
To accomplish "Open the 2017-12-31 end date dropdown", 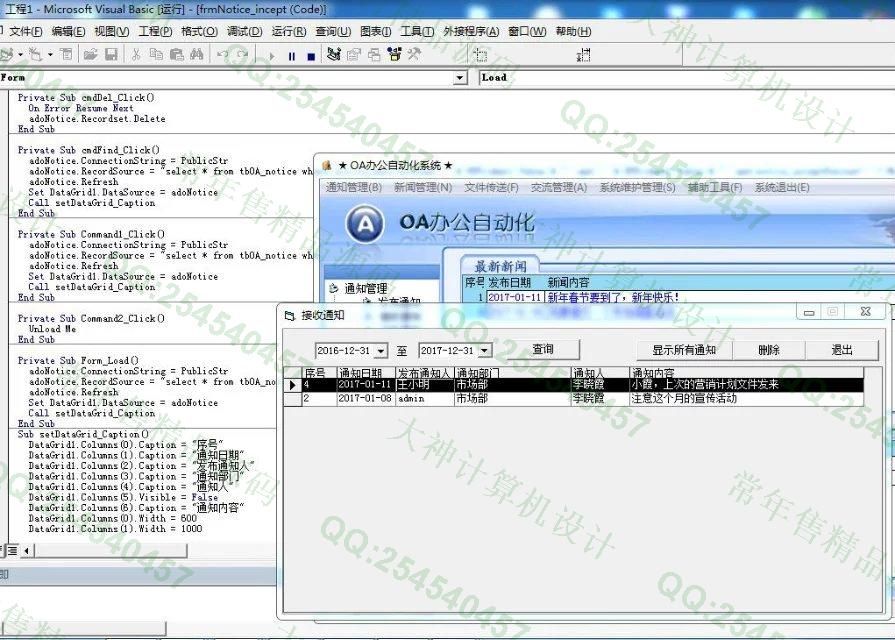I will click(x=485, y=351).
